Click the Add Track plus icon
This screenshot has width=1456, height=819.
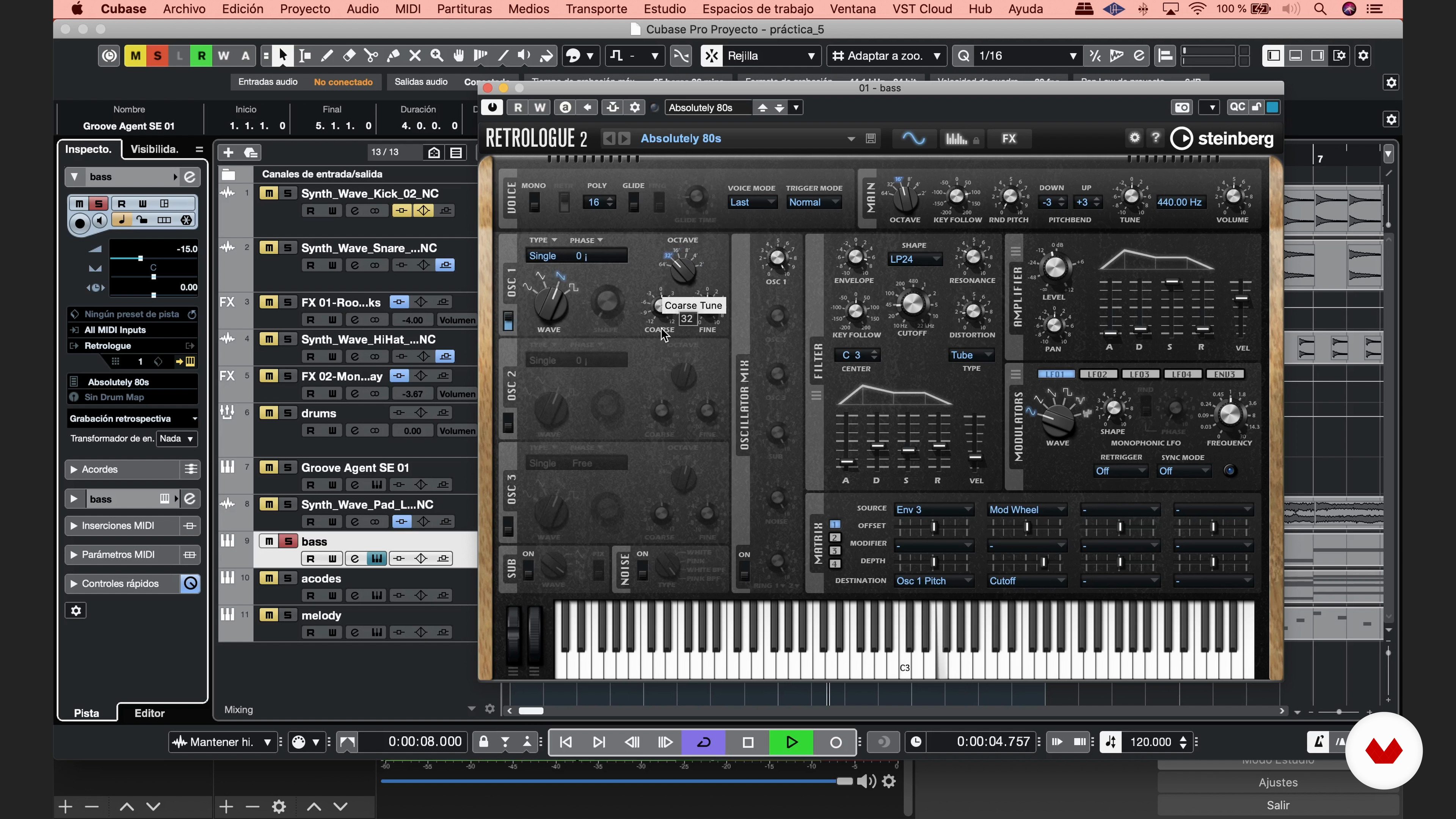(228, 152)
